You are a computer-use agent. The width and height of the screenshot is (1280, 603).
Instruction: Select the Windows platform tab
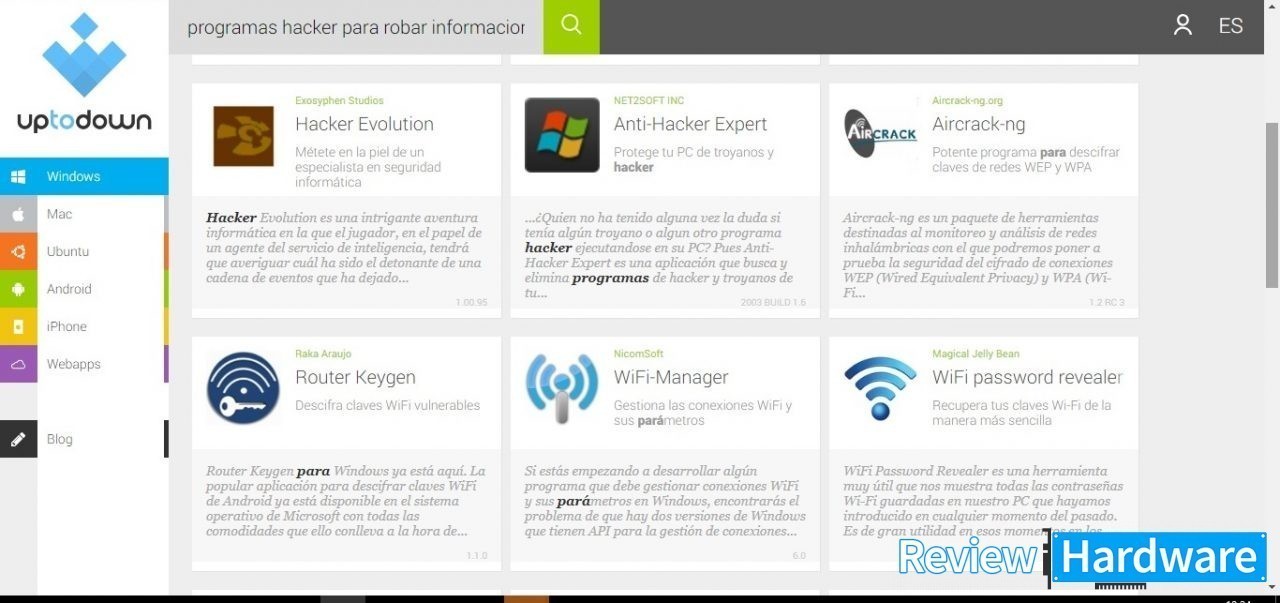click(x=84, y=177)
